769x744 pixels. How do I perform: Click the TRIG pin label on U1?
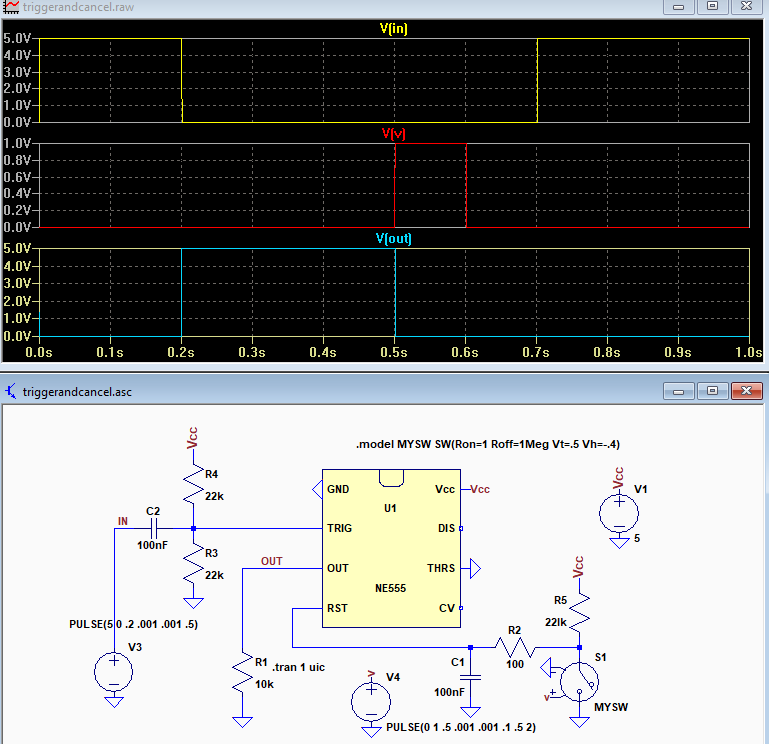[x=339, y=528]
